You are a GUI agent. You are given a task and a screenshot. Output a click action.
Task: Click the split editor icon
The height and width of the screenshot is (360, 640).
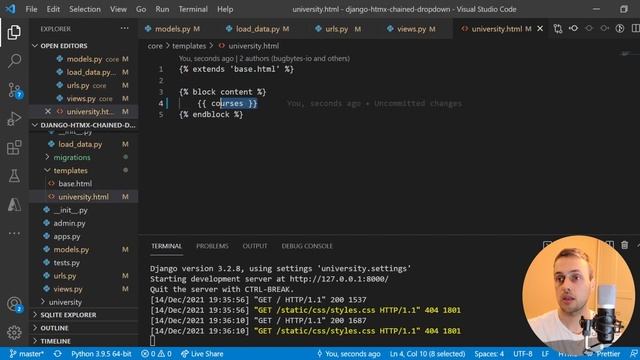coord(635,29)
